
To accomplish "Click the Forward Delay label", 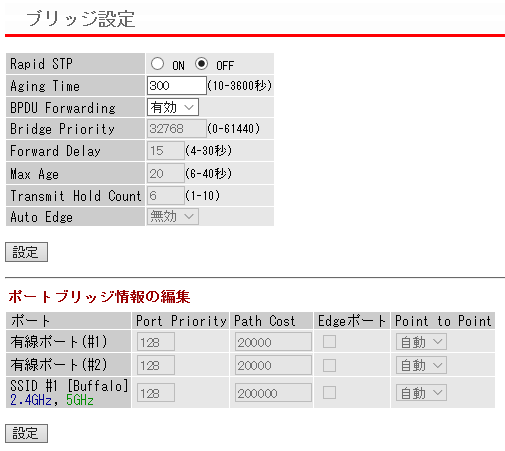I will [55, 151].
